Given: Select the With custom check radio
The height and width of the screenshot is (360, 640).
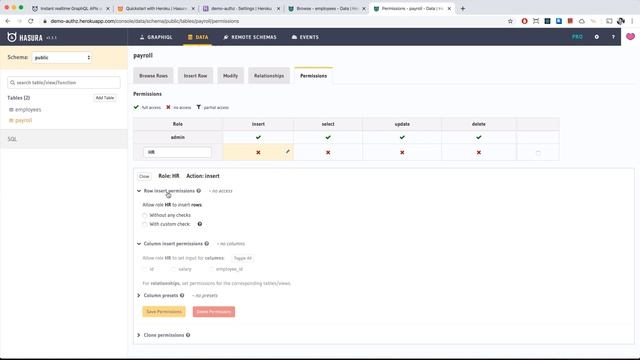Looking at the screenshot, I should pos(145,224).
